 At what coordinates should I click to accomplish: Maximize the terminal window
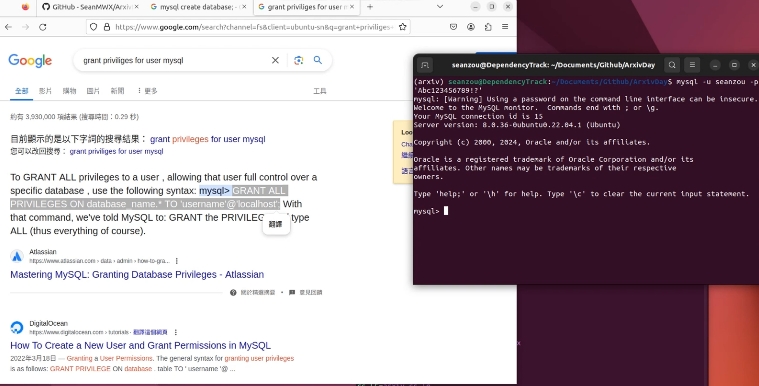pos(734,65)
